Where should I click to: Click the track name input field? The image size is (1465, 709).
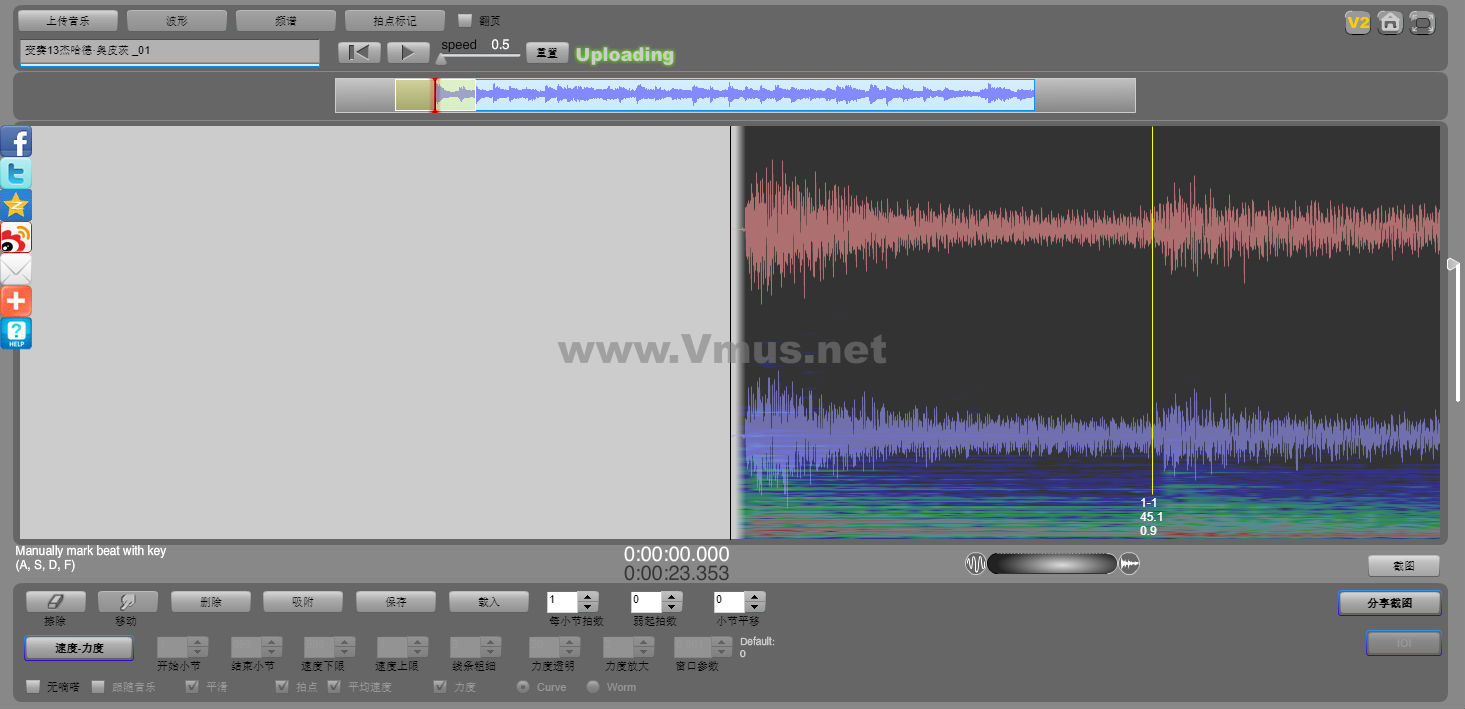tap(169, 51)
